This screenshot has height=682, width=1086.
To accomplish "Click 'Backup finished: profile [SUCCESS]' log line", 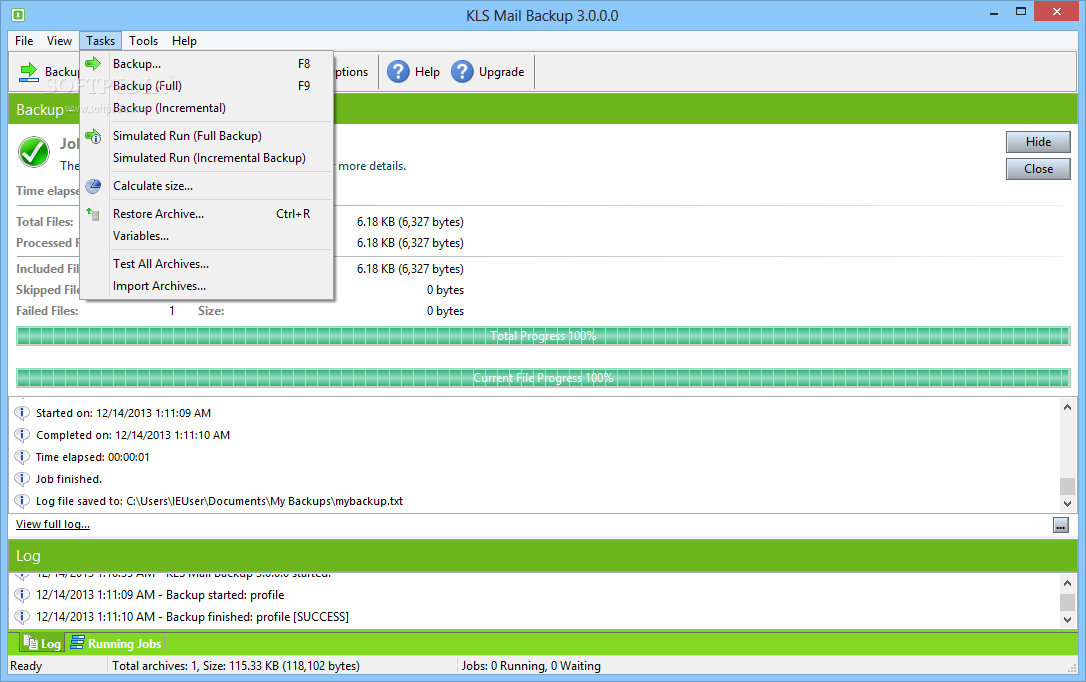I will pos(193,616).
